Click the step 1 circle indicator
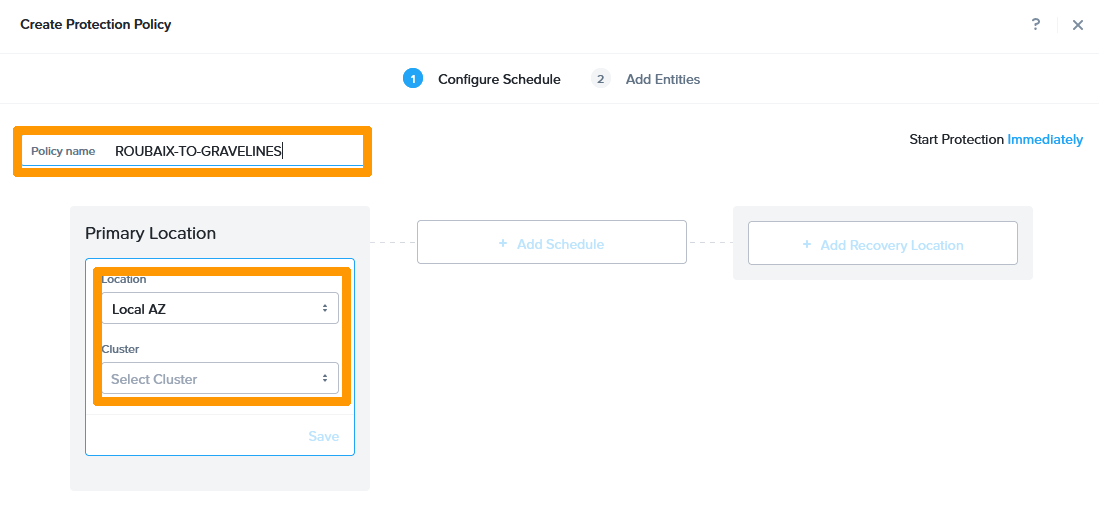The image size is (1099, 526). click(x=413, y=79)
